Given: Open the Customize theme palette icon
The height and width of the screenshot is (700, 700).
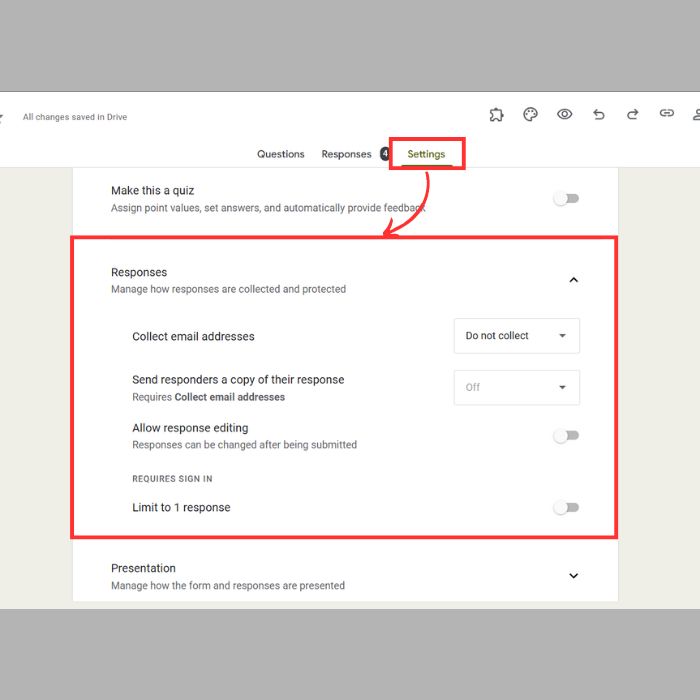Looking at the screenshot, I should [x=530, y=115].
